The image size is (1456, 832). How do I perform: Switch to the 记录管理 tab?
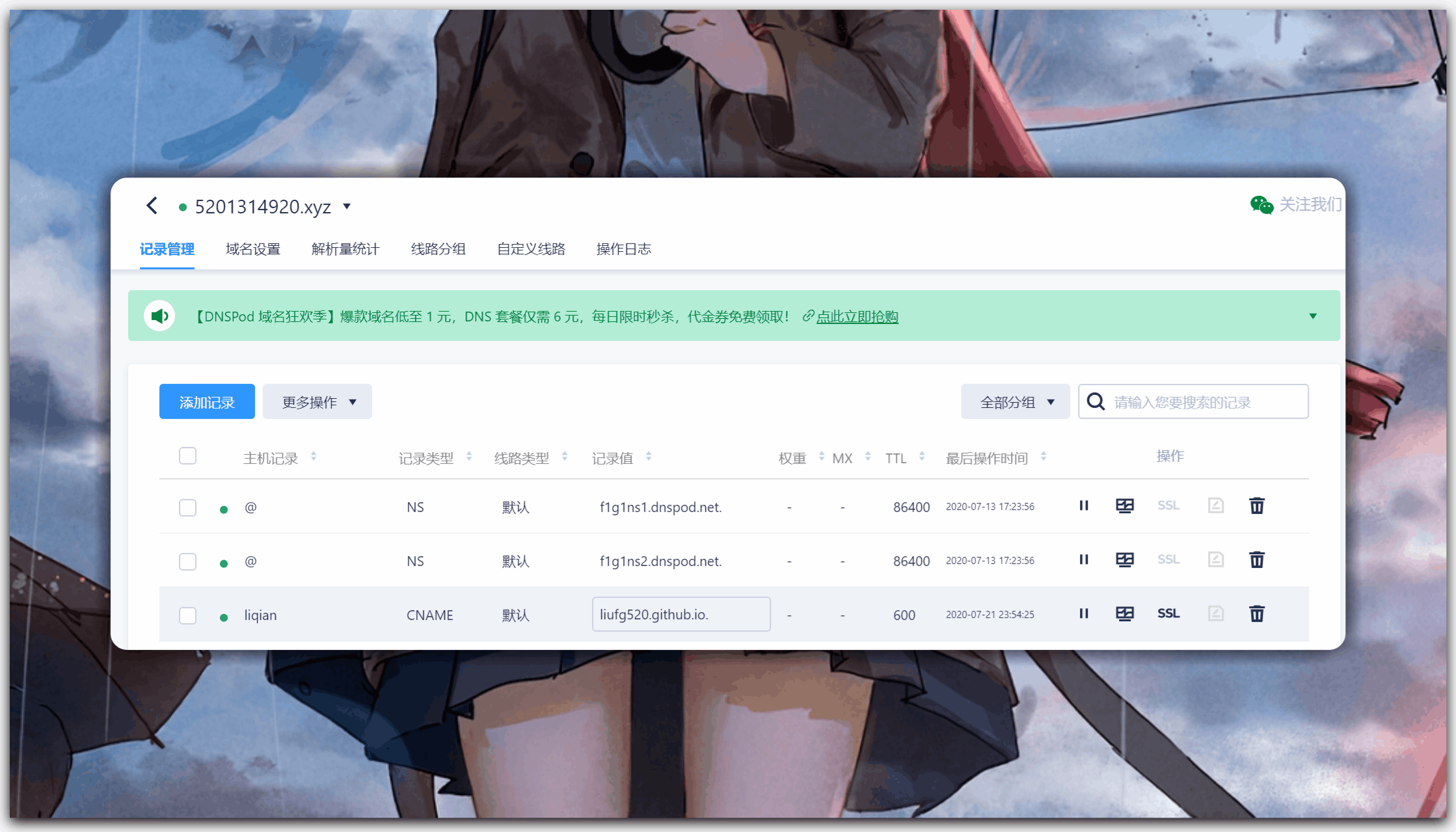point(167,249)
